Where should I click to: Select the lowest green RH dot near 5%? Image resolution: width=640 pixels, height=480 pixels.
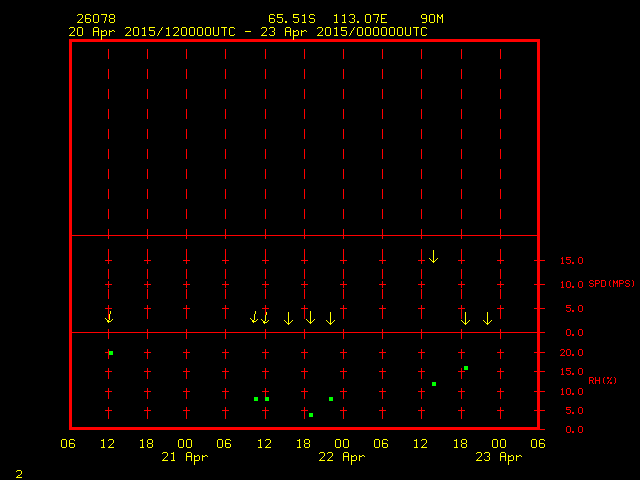tap(311, 415)
